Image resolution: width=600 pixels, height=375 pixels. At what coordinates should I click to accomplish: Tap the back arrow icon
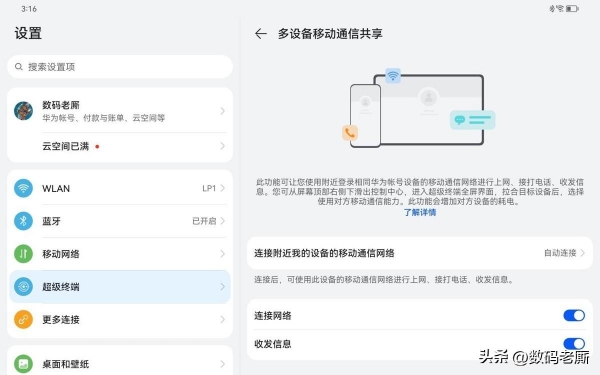[261, 34]
